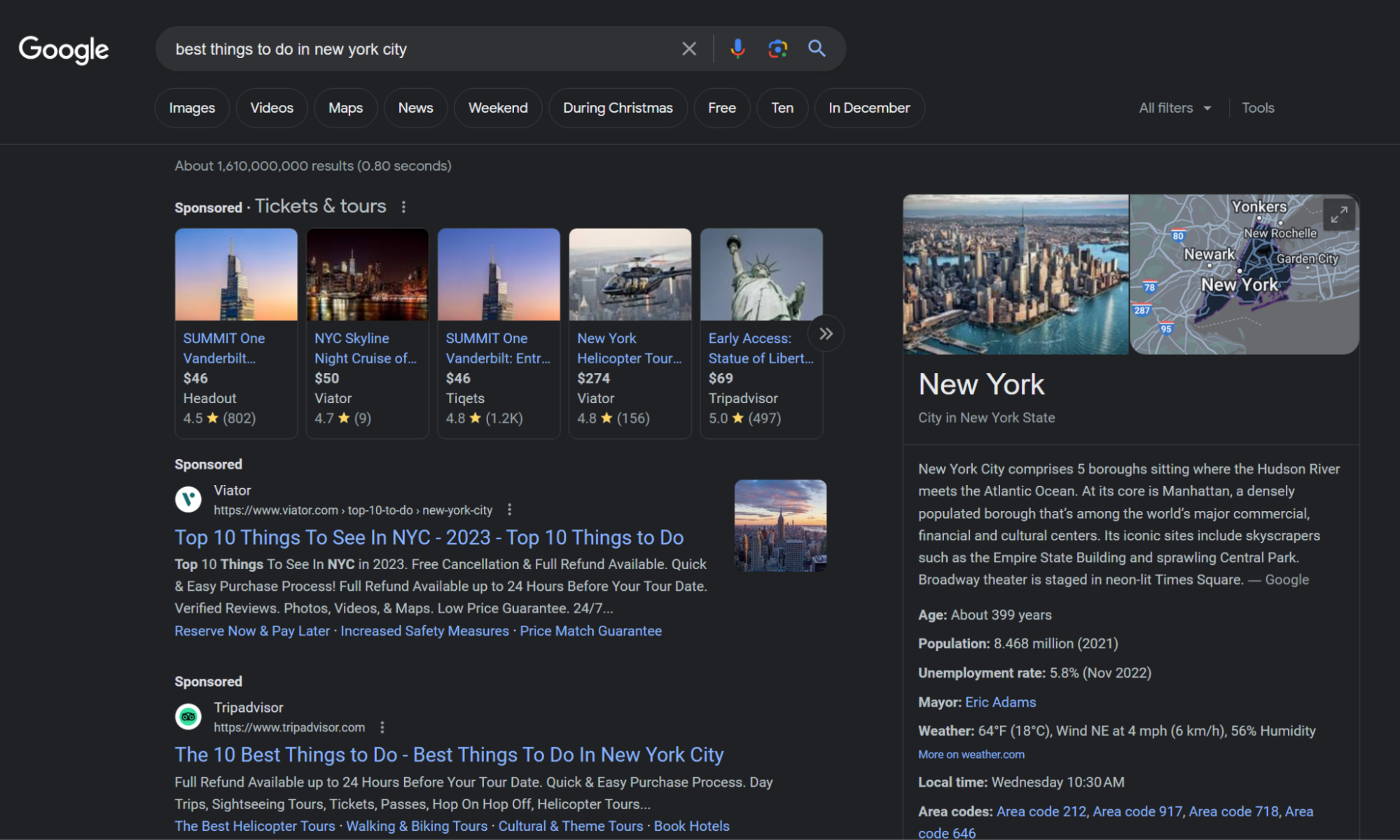
Task: Apply the Weekend filter chip
Action: tap(498, 108)
